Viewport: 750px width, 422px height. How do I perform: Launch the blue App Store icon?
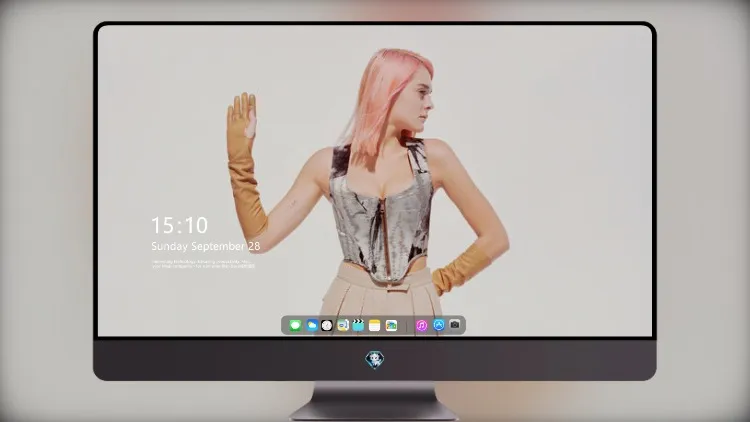point(439,325)
